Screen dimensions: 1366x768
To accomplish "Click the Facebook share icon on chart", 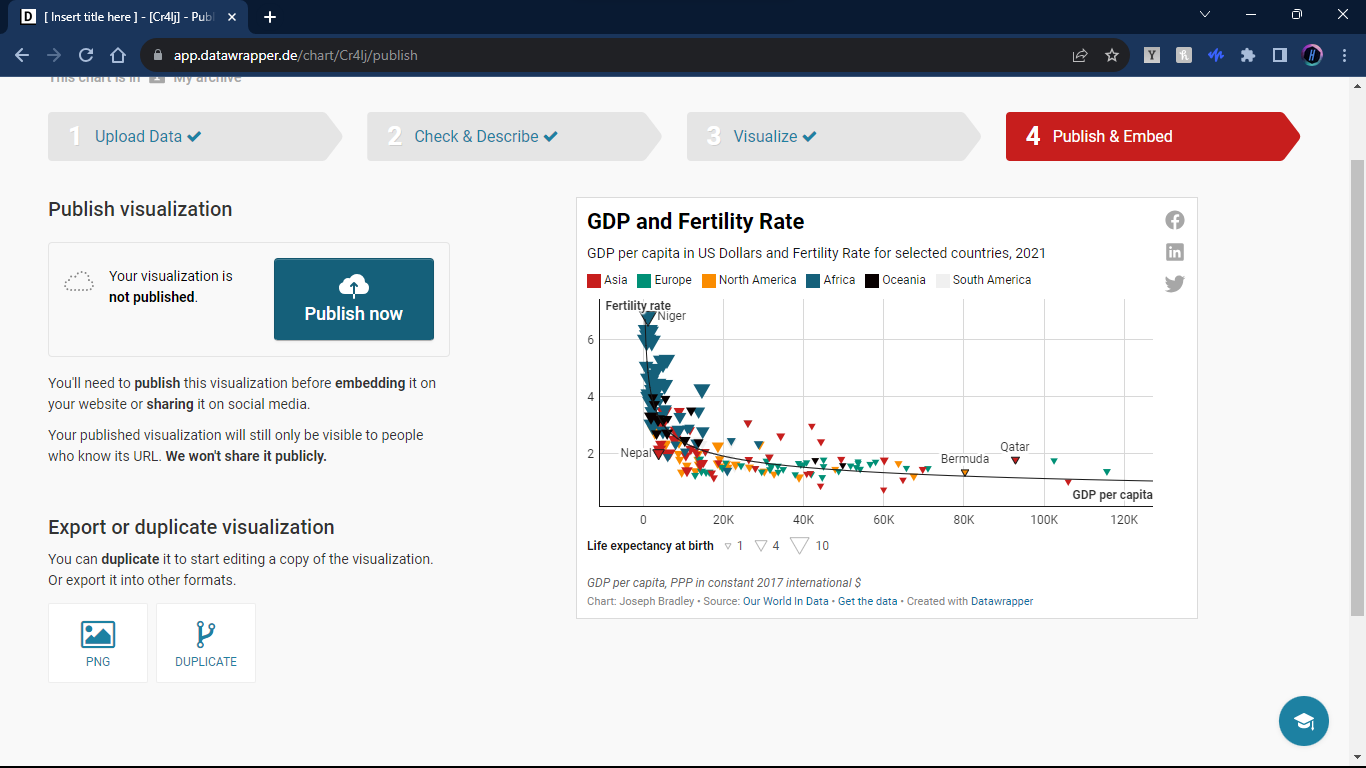I will 1175,220.
